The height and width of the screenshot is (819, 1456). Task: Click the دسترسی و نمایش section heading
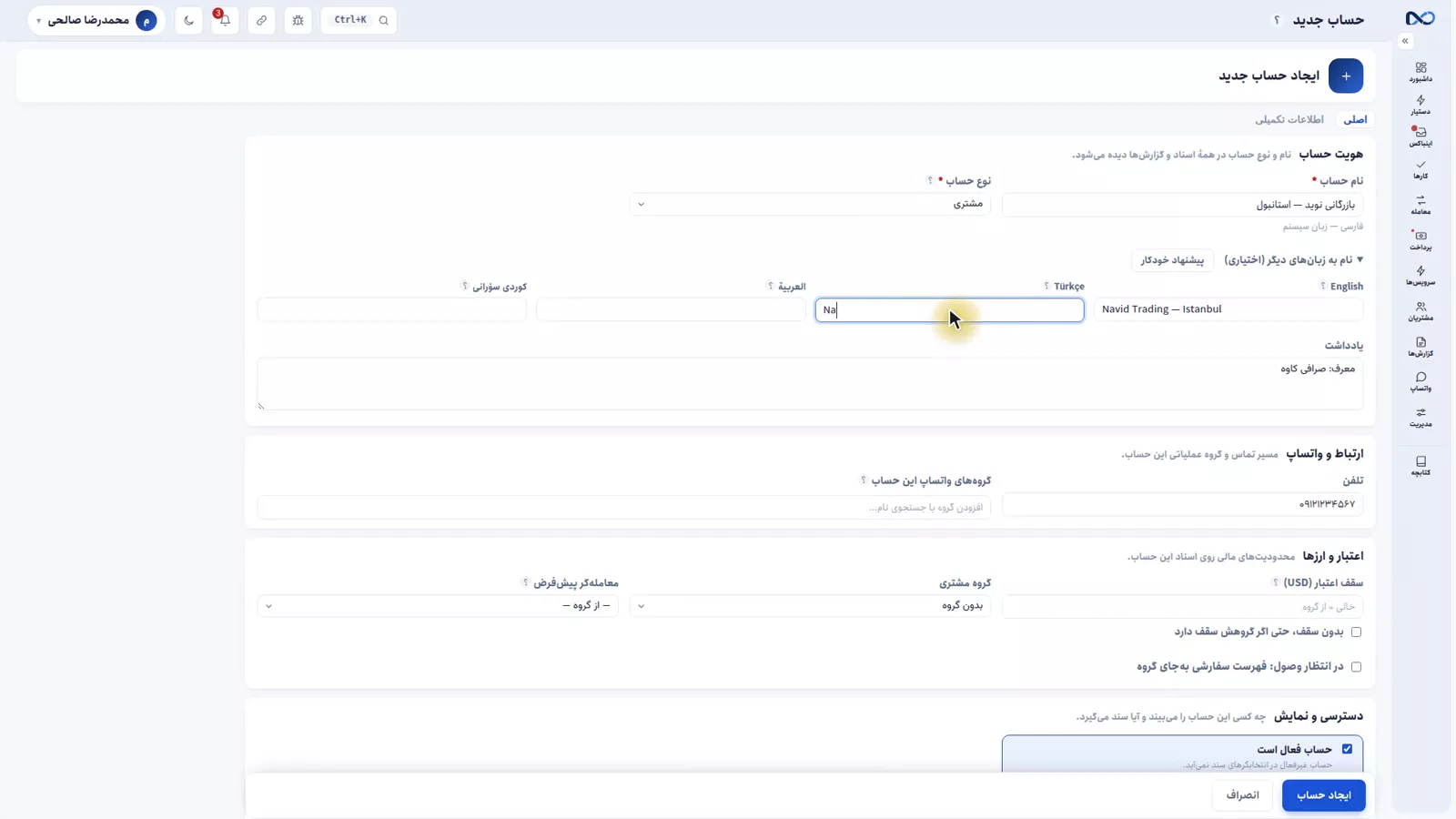pos(1318,716)
